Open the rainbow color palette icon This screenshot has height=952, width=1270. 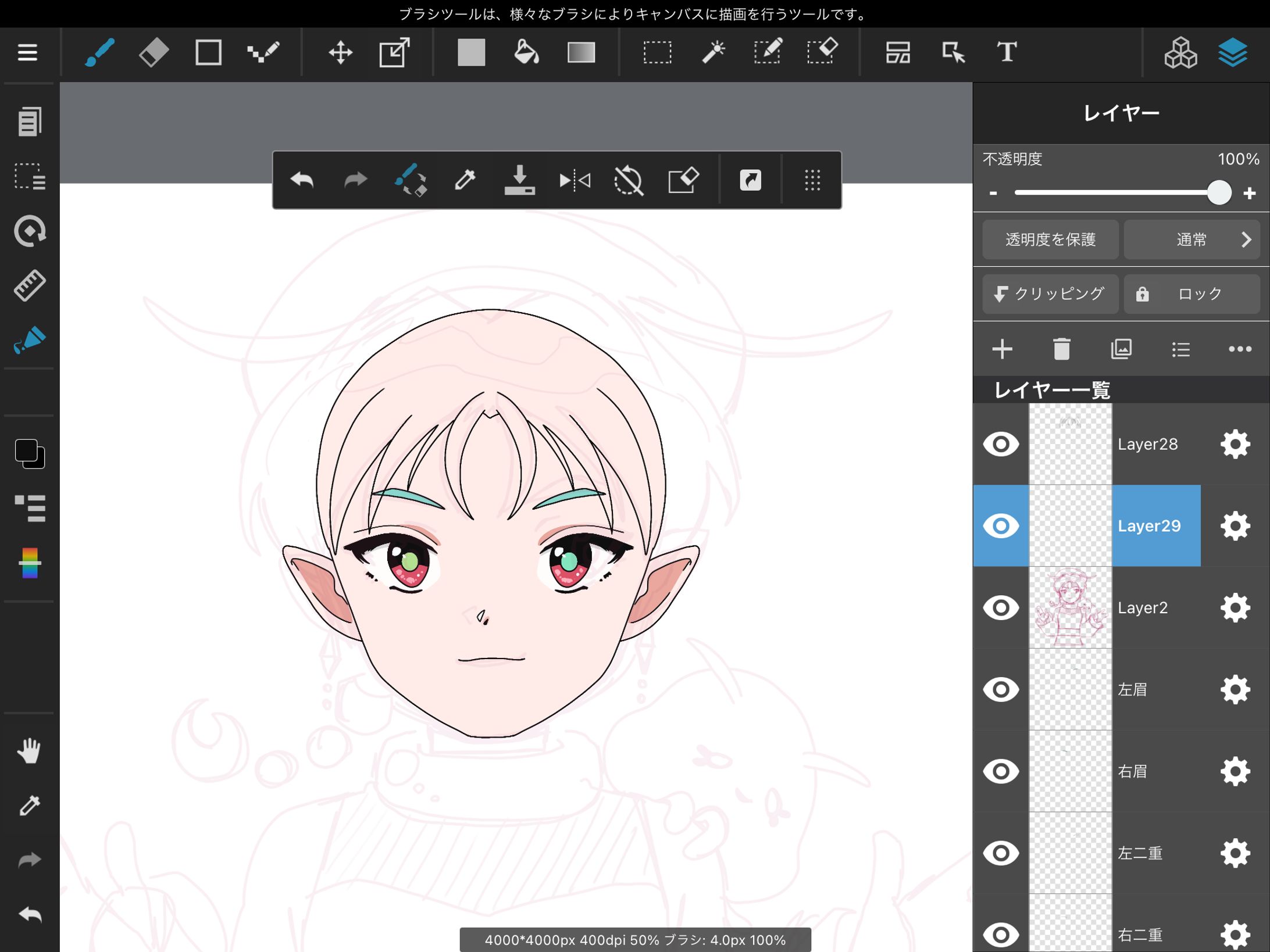(30, 563)
